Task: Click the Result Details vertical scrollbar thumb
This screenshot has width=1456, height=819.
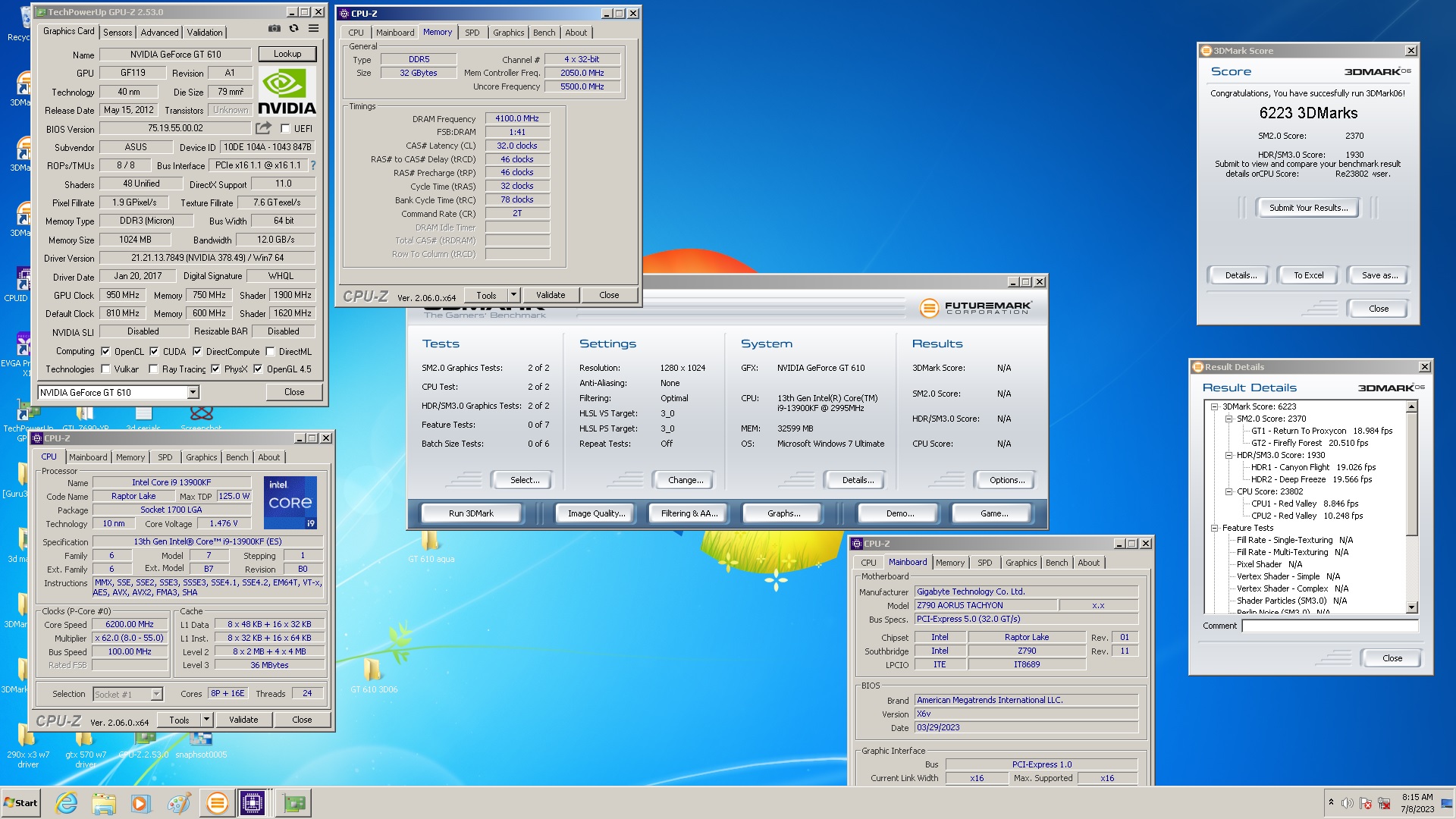Action: coord(1411,474)
